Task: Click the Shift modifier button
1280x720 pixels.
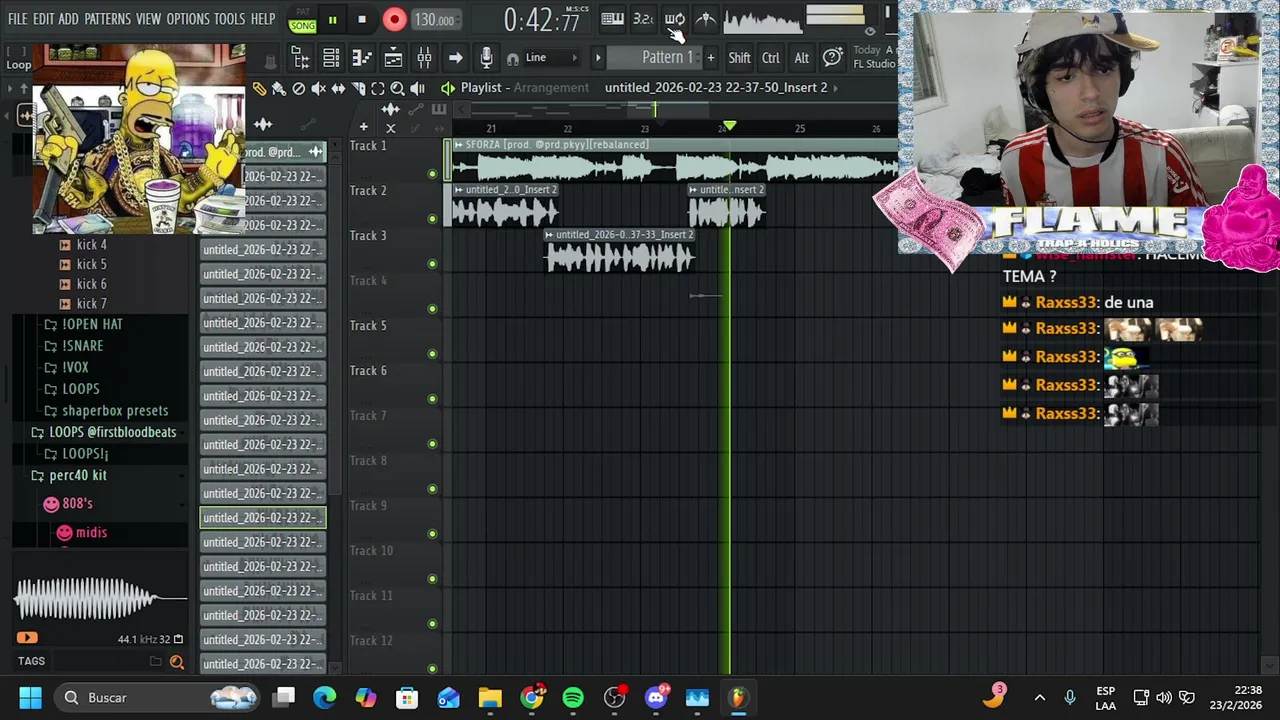Action: coord(739,58)
